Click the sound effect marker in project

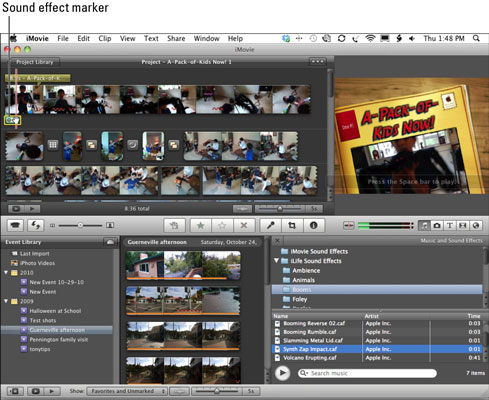tap(12, 120)
